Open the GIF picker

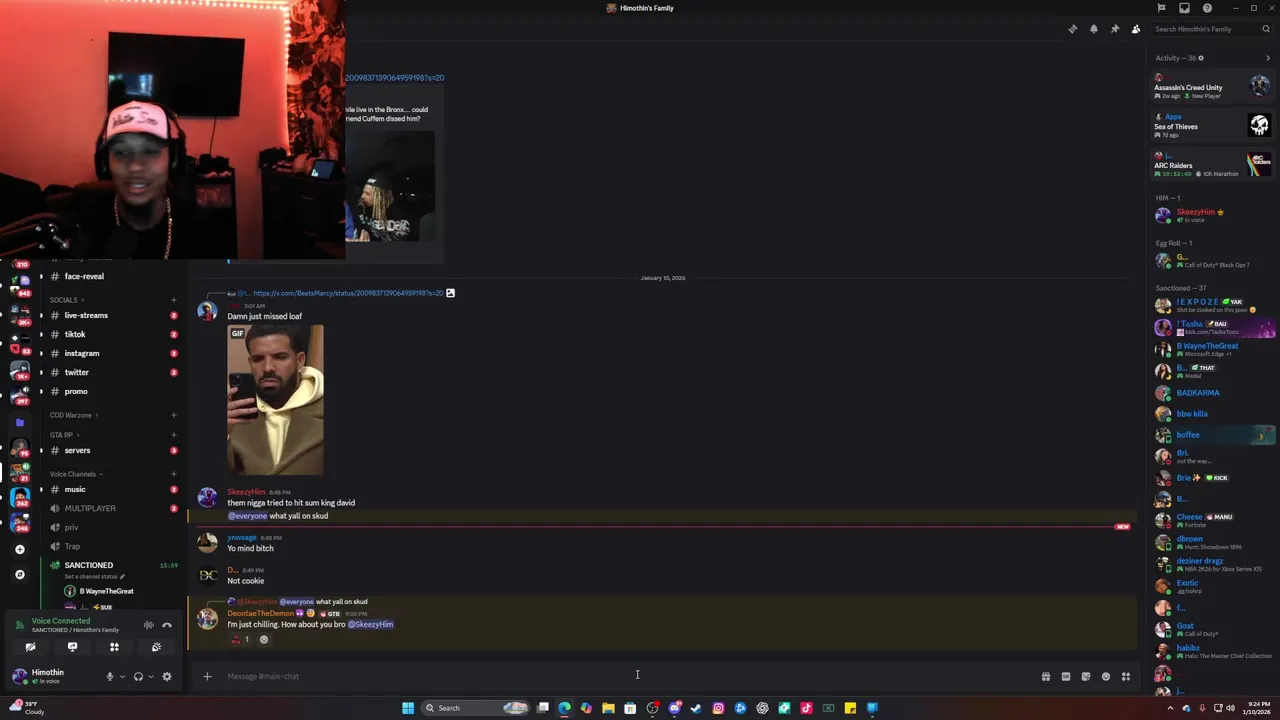click(x=1066, y=676)
